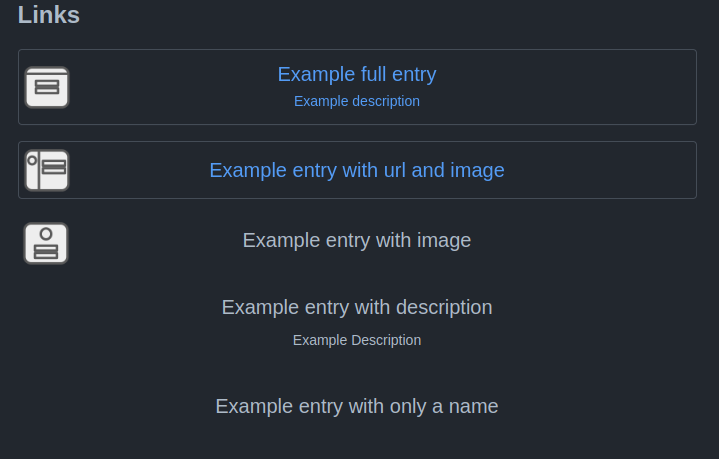Click the 'Example entry with description' title
Viewport: 719px width, 459px height.
click(356, 307)
